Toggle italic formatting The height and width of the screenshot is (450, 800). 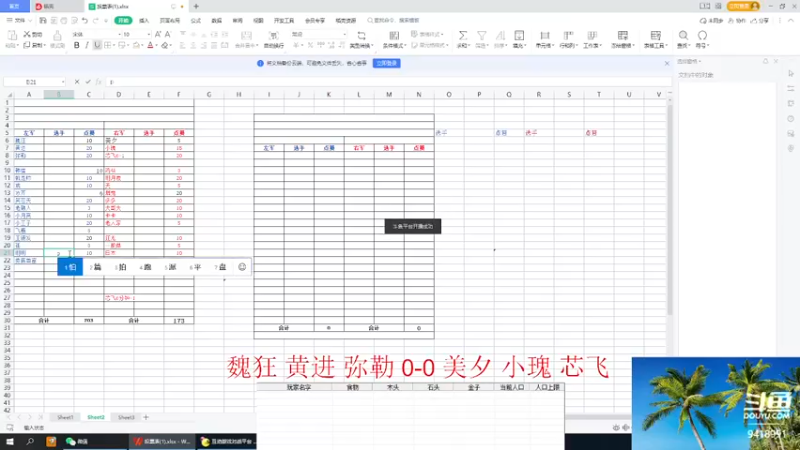pyautogui.click(x=87, y=45)
